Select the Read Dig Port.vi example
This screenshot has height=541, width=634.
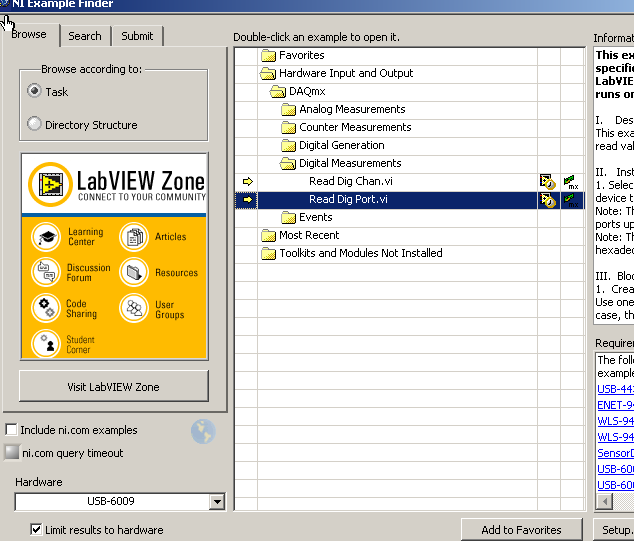[x=348, y=200]
